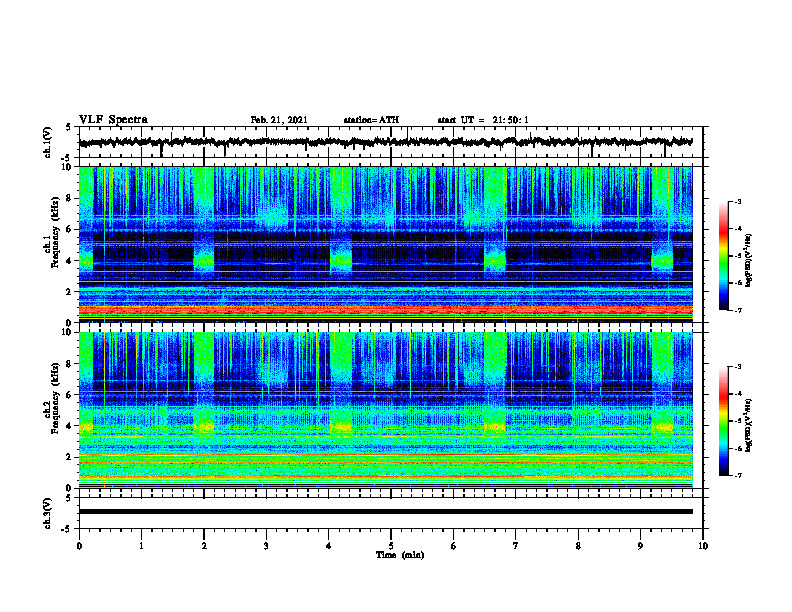Viewport: 792px width, 612px height.
Task: Click the ch.2 color bar log PSD label
Action: pyautogui.click(x=749, y=425)
